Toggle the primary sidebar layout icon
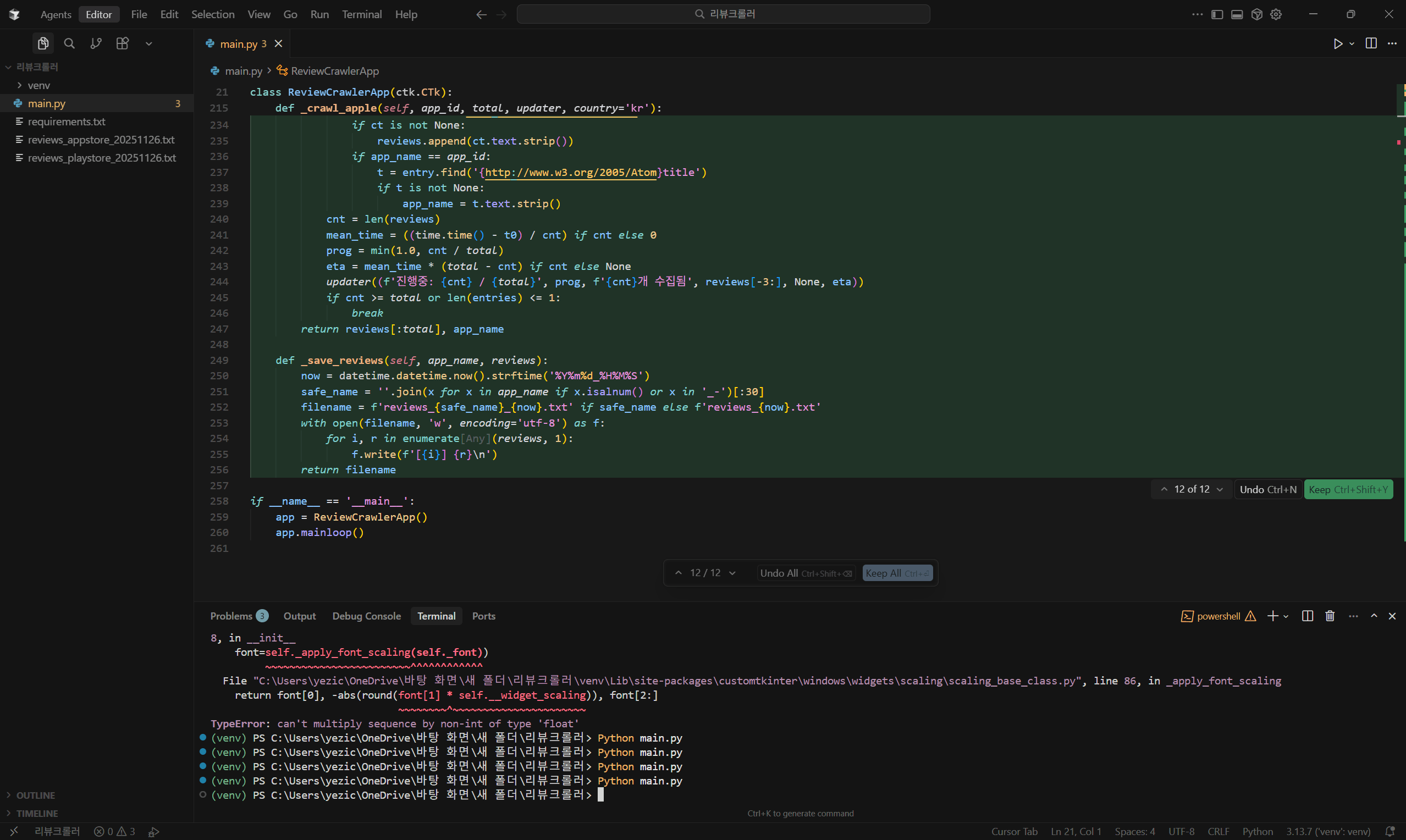The image size is (1406, 840). pyautogui.click(x=1217, y=14)
